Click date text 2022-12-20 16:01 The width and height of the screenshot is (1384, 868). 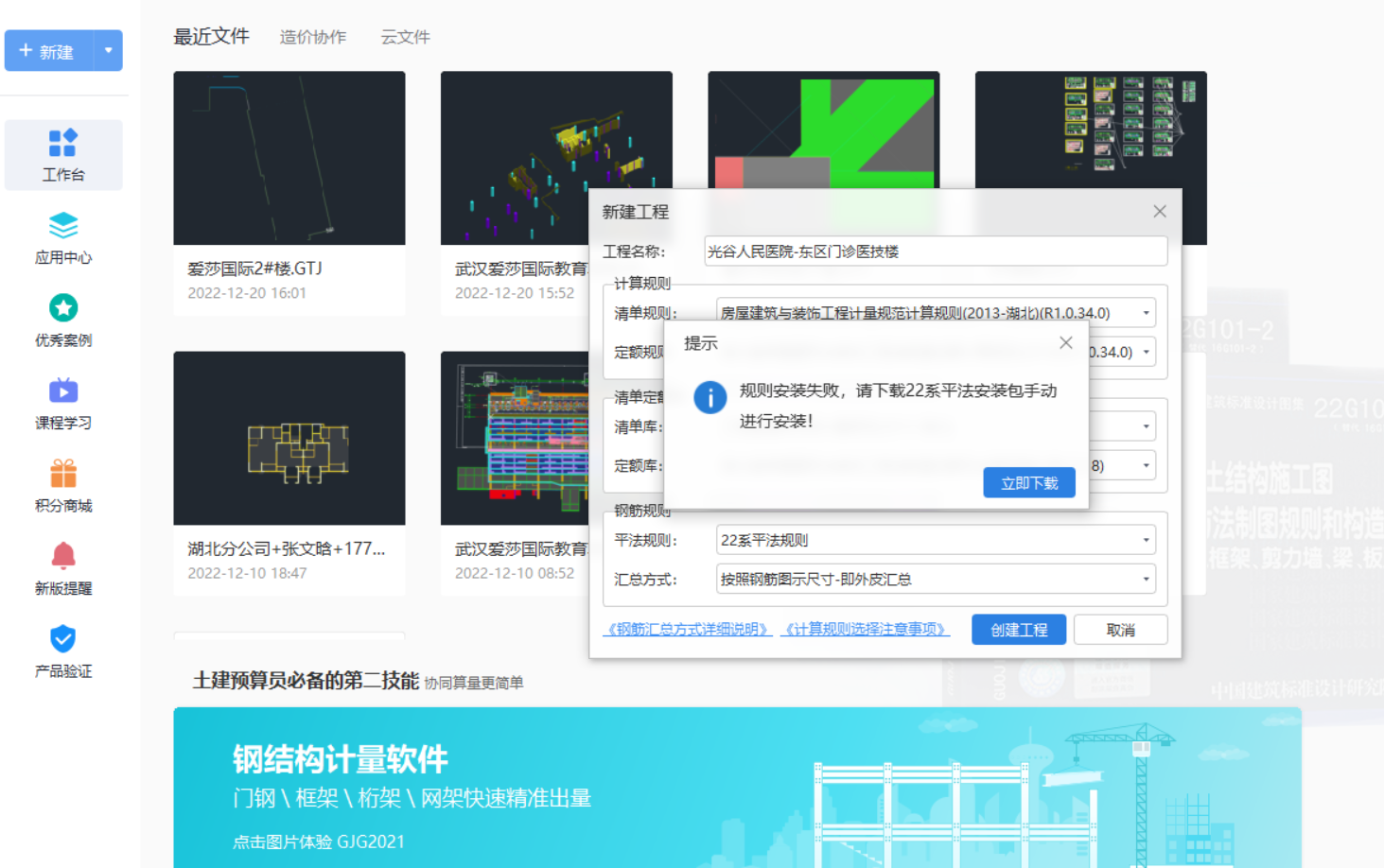(x=247, y=293)
